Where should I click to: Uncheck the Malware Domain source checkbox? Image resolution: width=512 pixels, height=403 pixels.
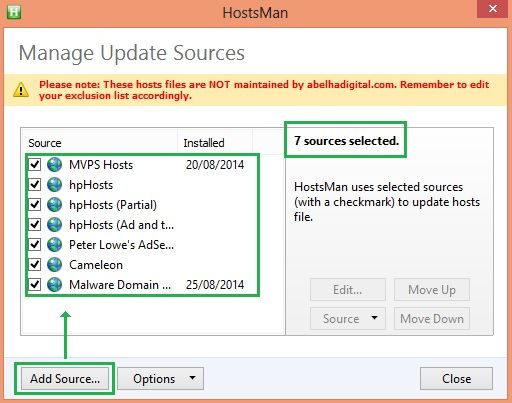35,285
